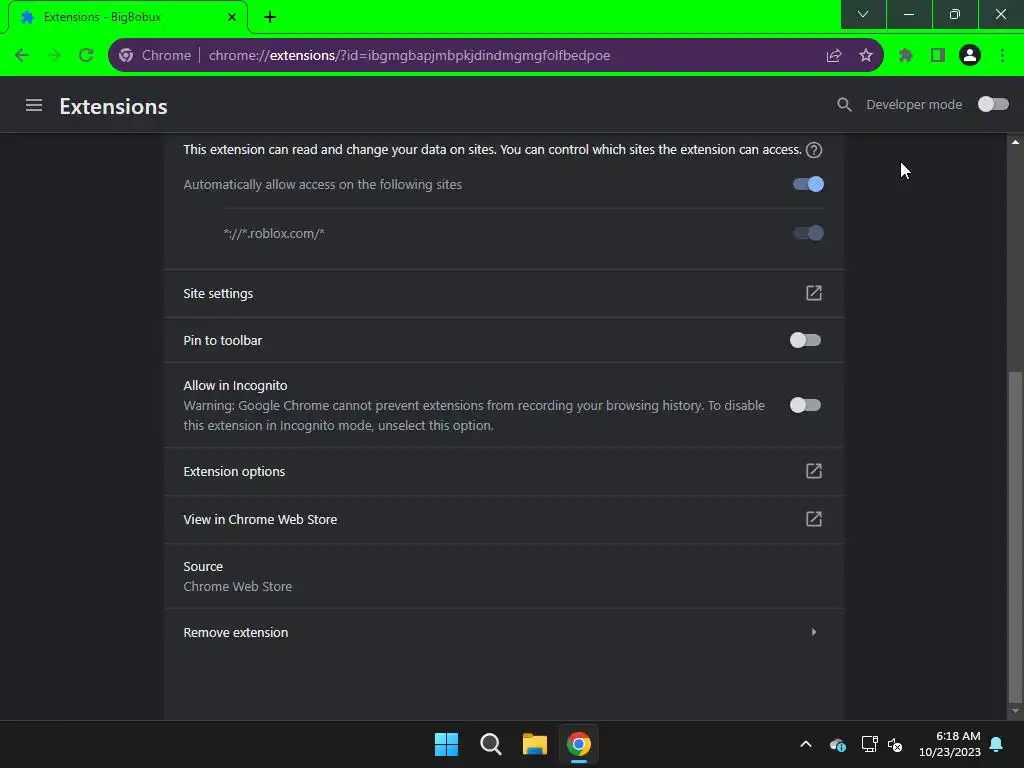Click View in Chrome Web Store label

pos(261,519)
